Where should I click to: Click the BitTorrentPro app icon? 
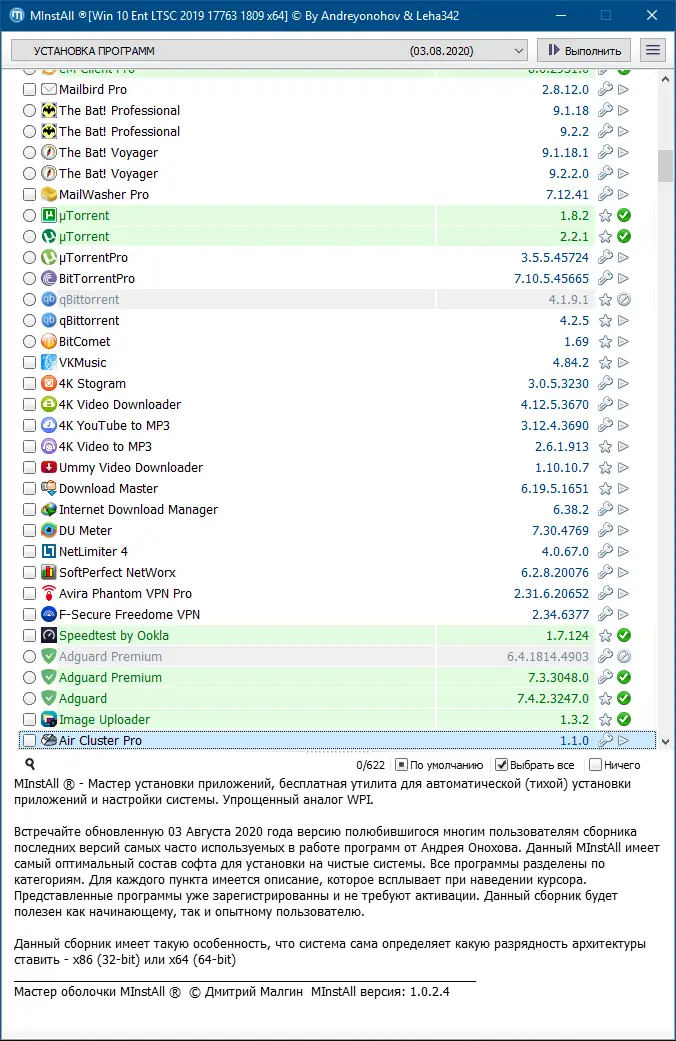pyautogui.click(x=48, y=278)
